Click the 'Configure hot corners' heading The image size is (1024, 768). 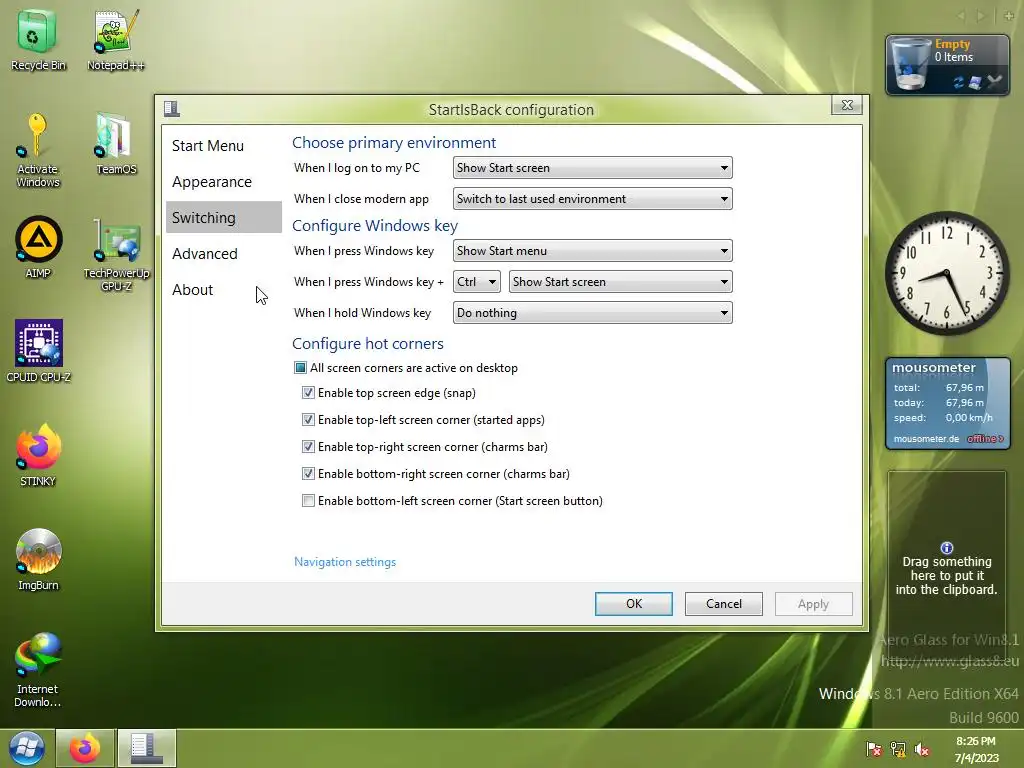pos(368,344)
